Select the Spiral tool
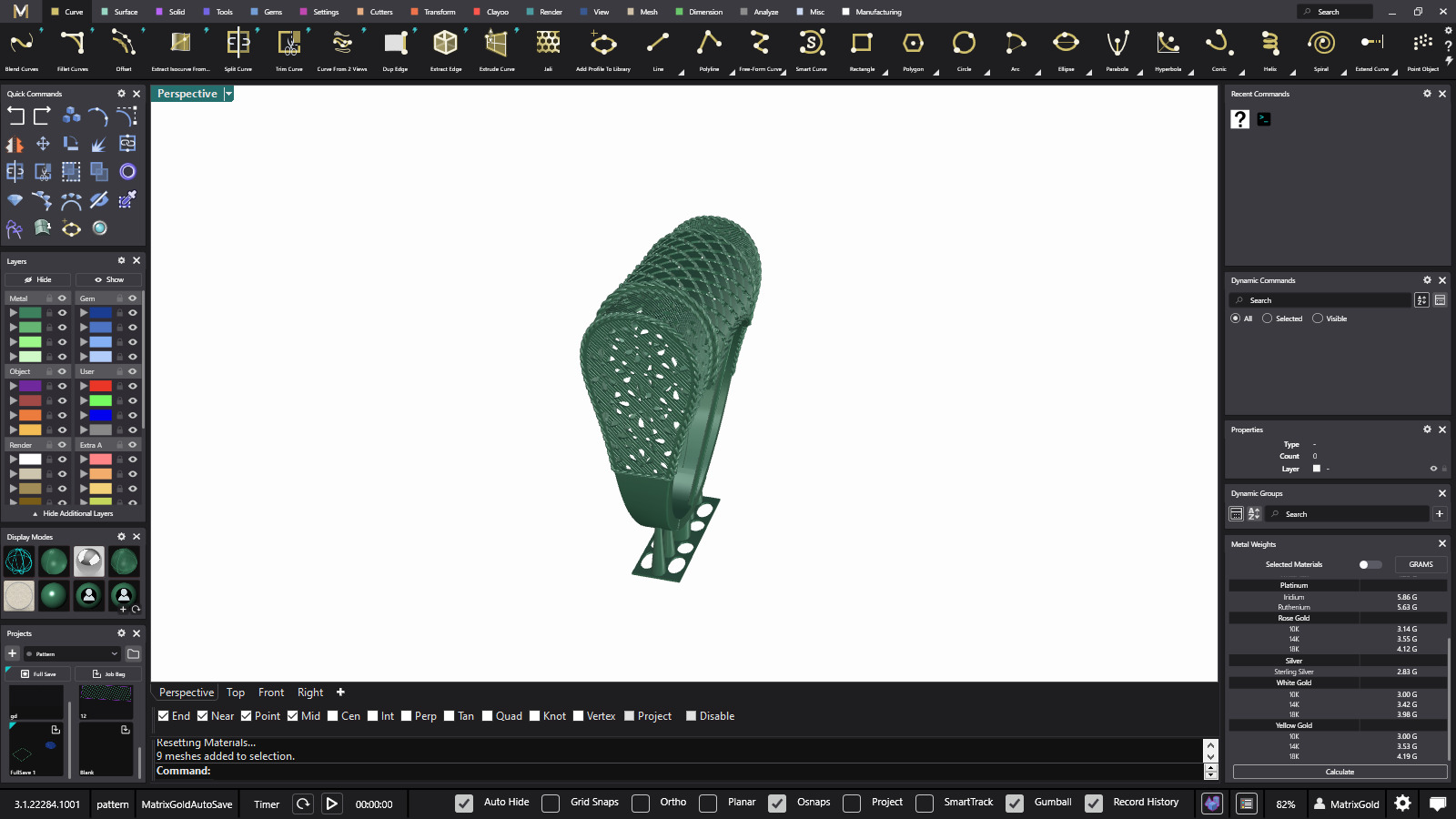1456x819 pixels. coord(1321,50)
